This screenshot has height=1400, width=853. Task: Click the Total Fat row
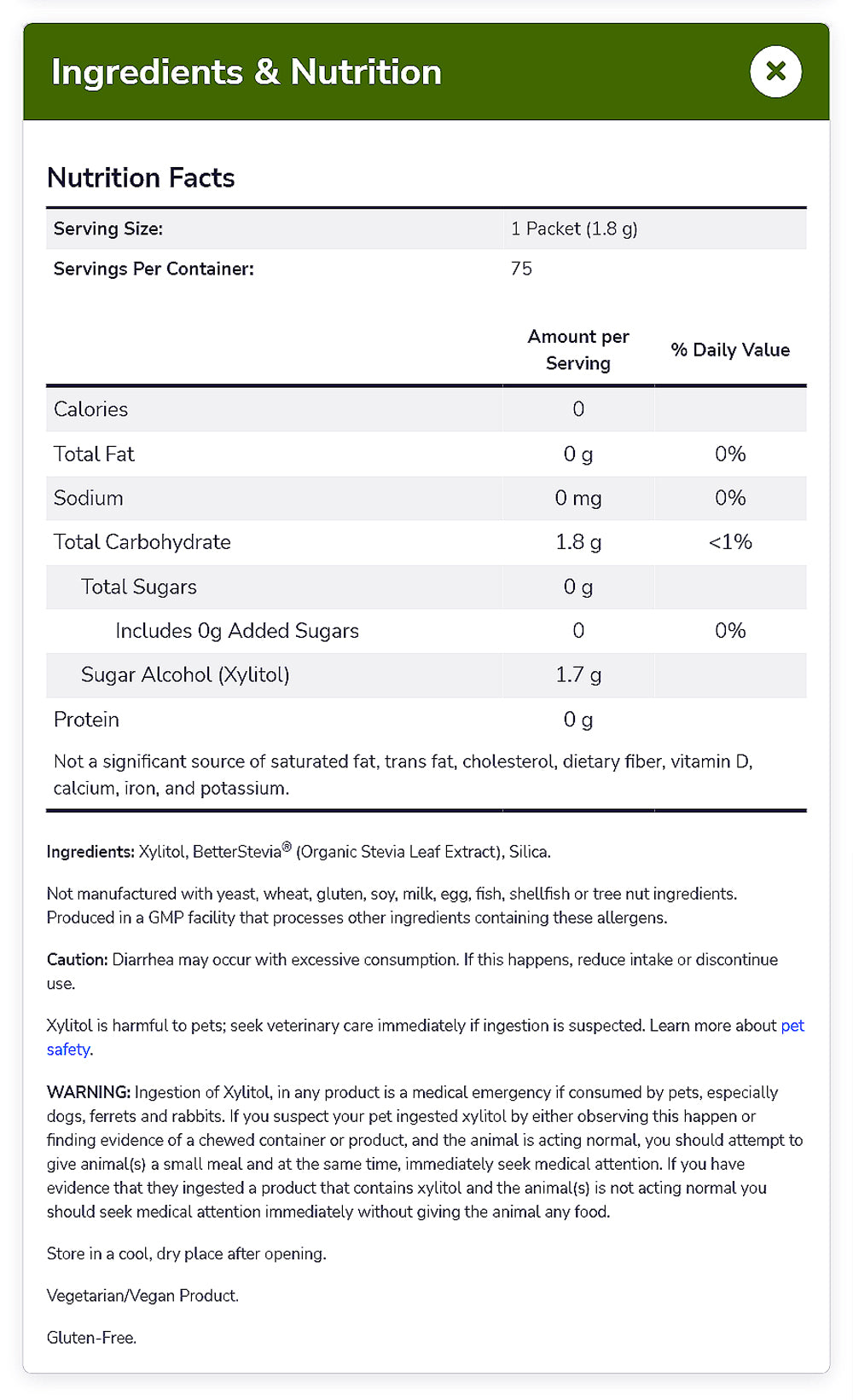426,454
